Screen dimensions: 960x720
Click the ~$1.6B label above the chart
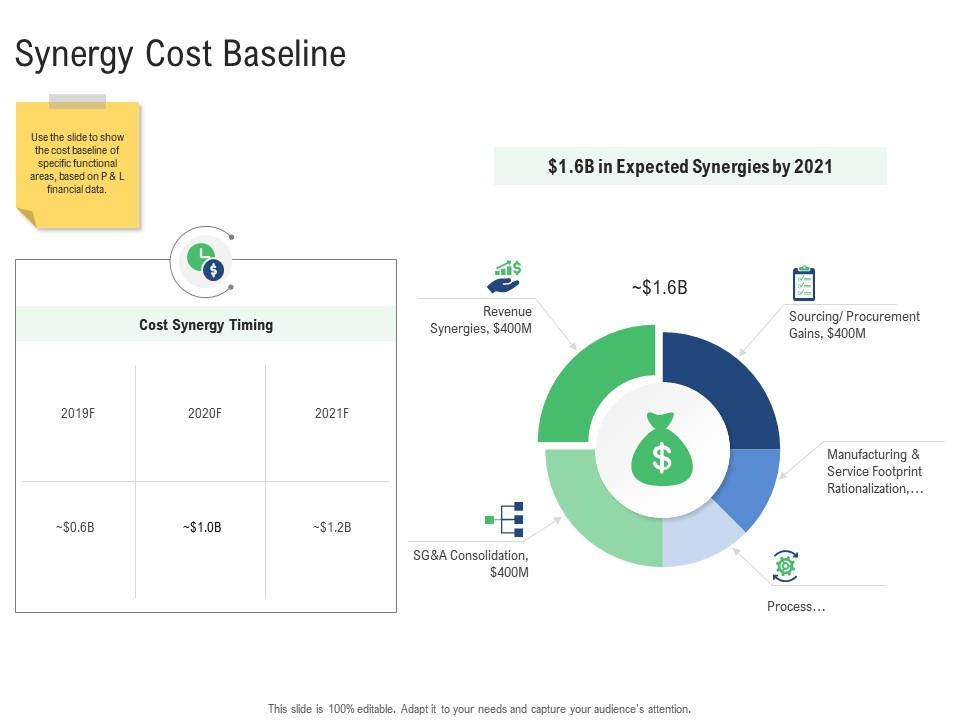pos(659,287)
